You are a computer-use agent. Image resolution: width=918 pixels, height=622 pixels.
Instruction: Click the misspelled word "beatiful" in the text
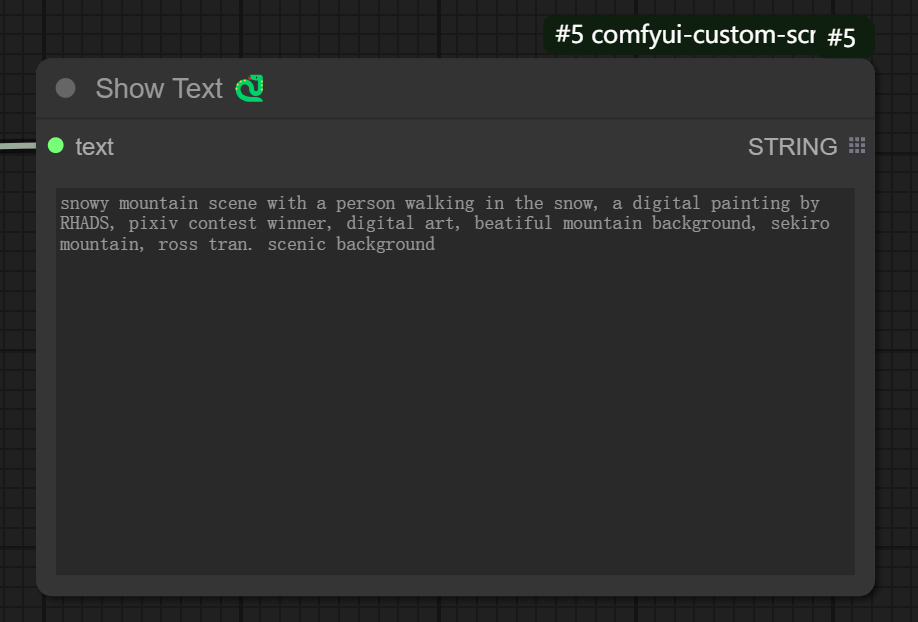pos(513,223)
